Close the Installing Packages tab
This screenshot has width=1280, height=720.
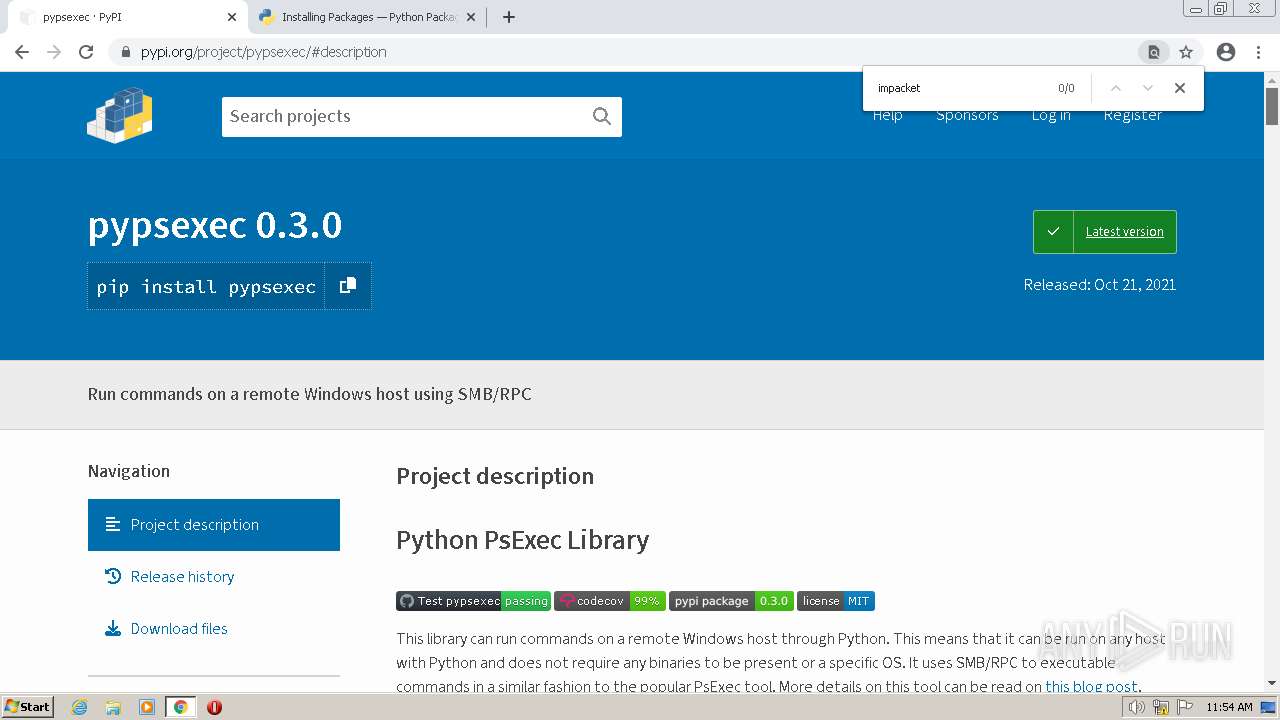tap(471, 17)
